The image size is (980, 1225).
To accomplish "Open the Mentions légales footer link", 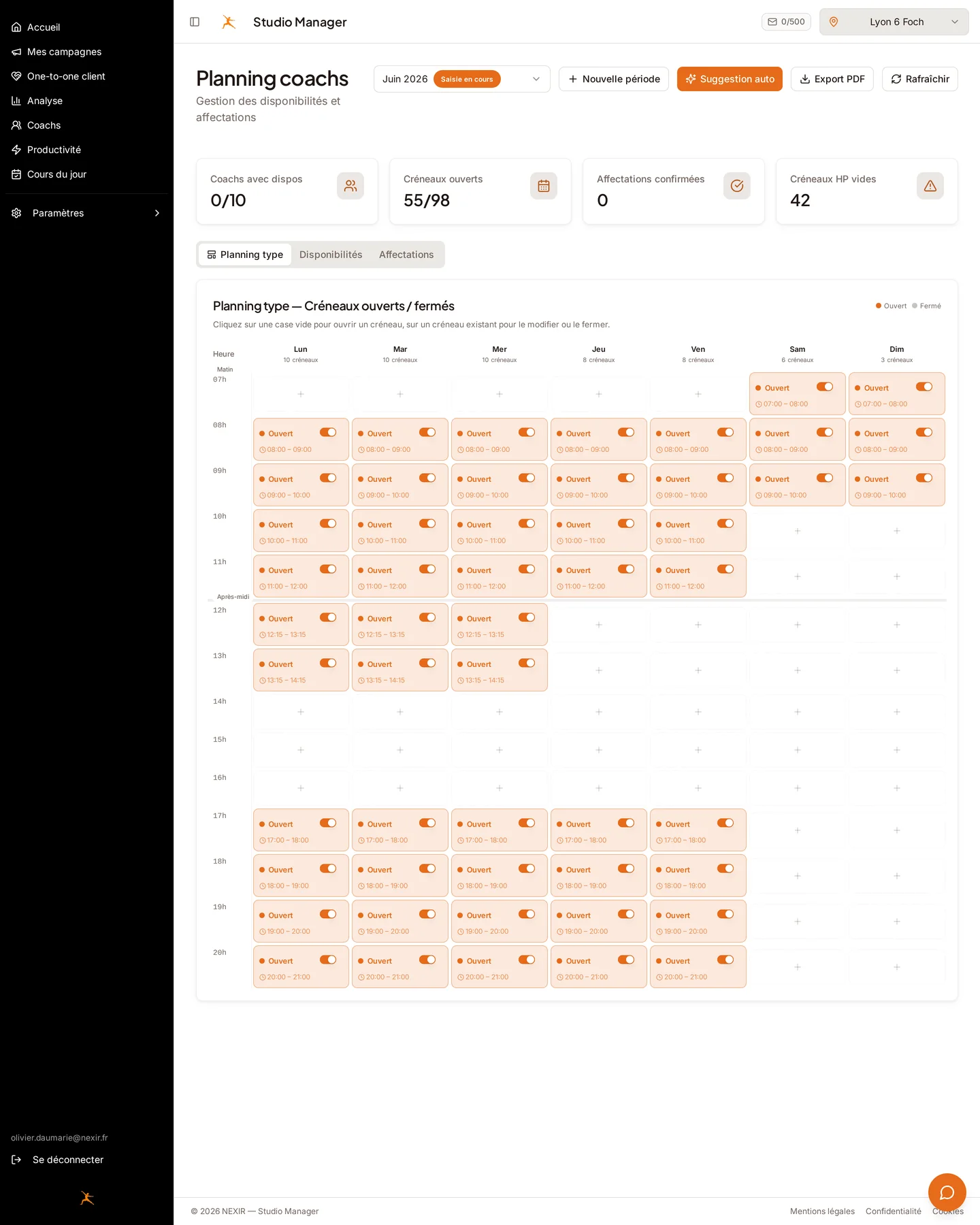I will pyautogui.click(x=822, y=1211).
